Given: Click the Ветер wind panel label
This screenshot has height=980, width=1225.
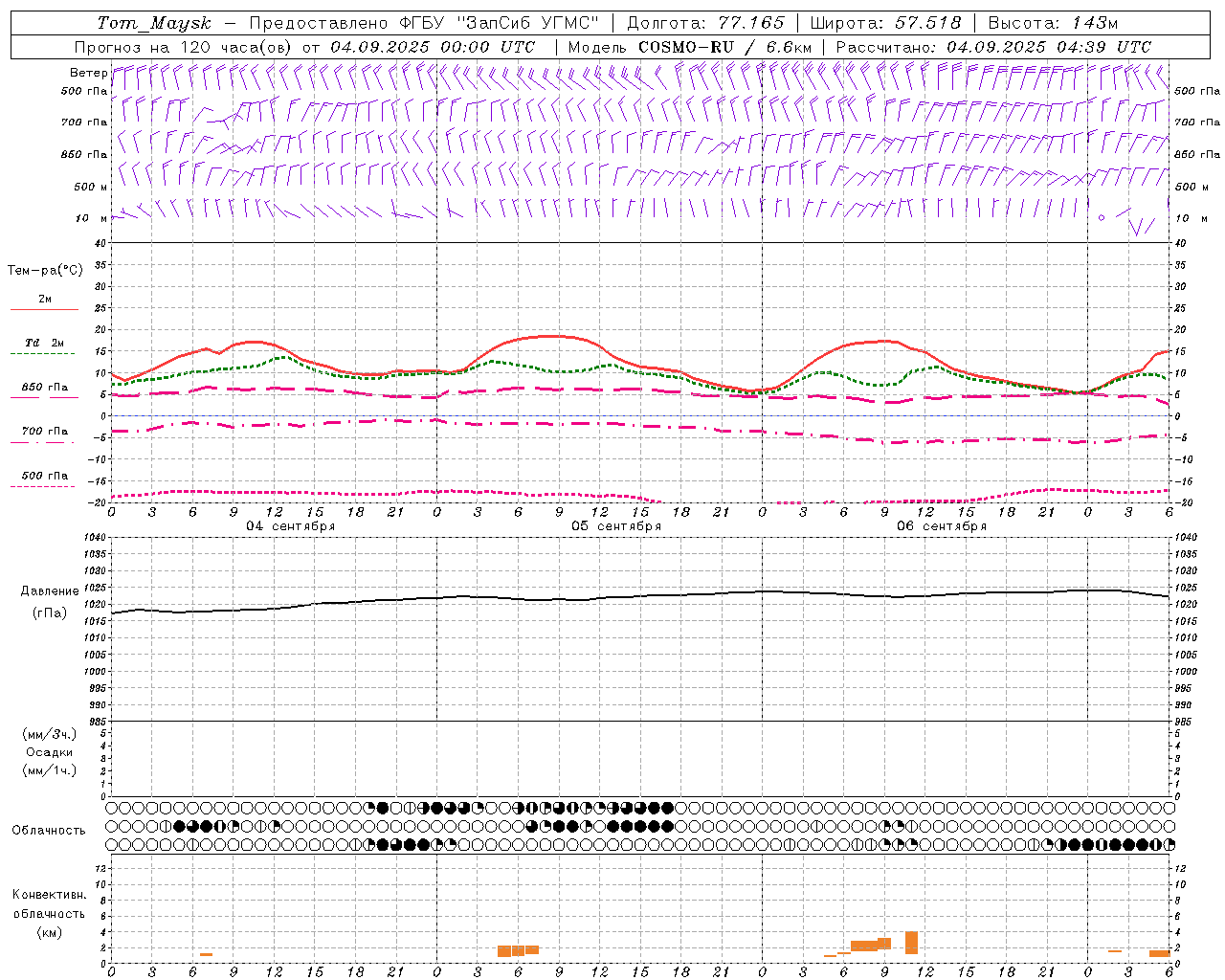Looking at the screenshot, I should 88,73.
